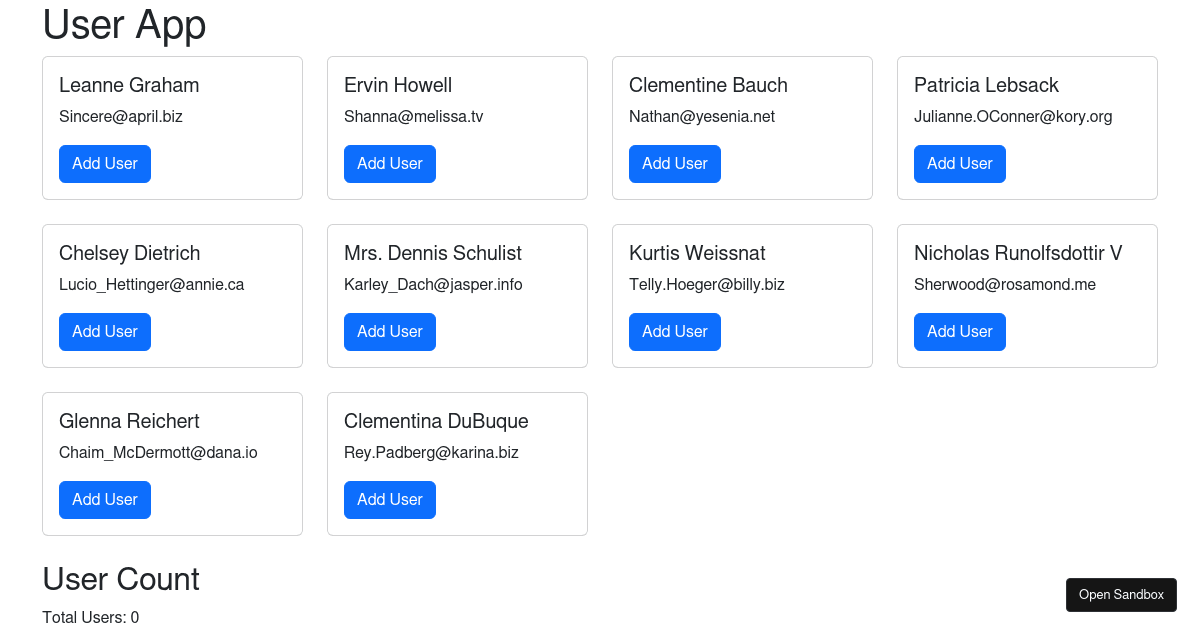Click the User Count heading

click(x=121, y=579)
